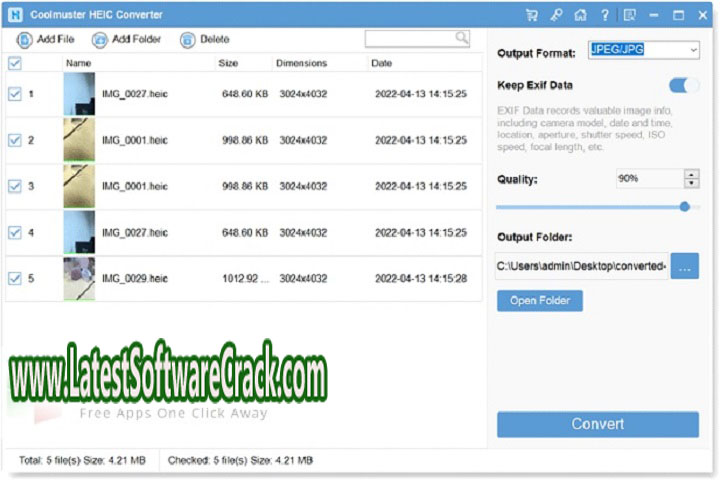Viewport: 720px width, 480px height.
Task: Click the Add Folder toolbar icon
Action: [x=99, y=40]
